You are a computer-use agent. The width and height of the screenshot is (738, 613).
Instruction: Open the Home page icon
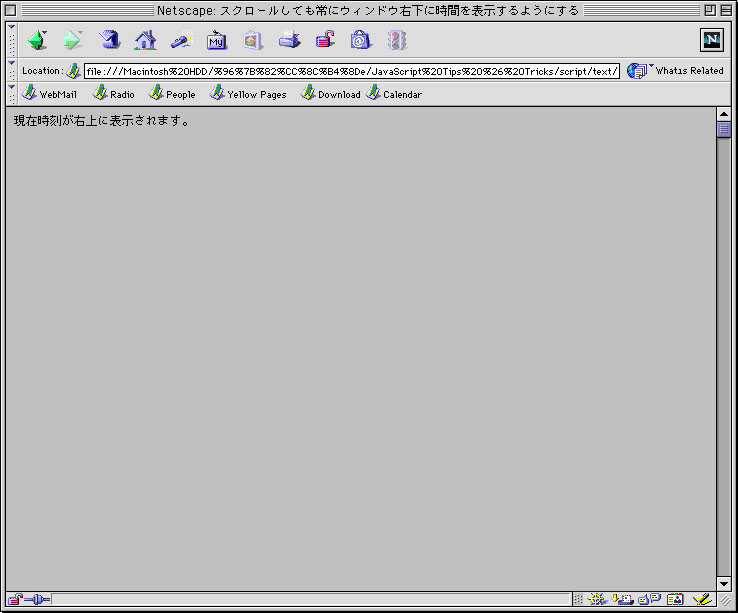click(x=145, y=40)
